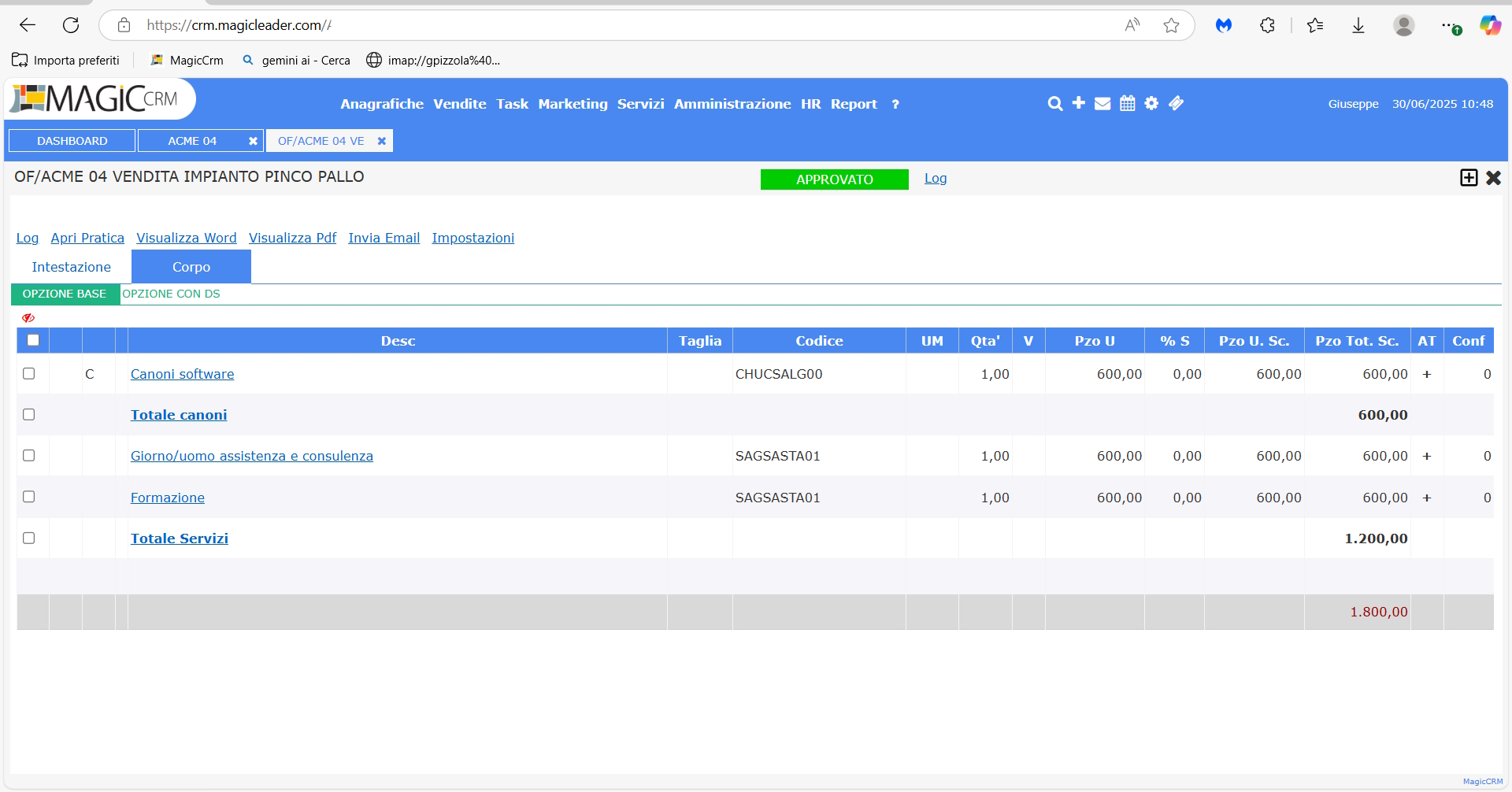Open the Servizi menu
The image size is (1512, 792).
pos(641,104)
